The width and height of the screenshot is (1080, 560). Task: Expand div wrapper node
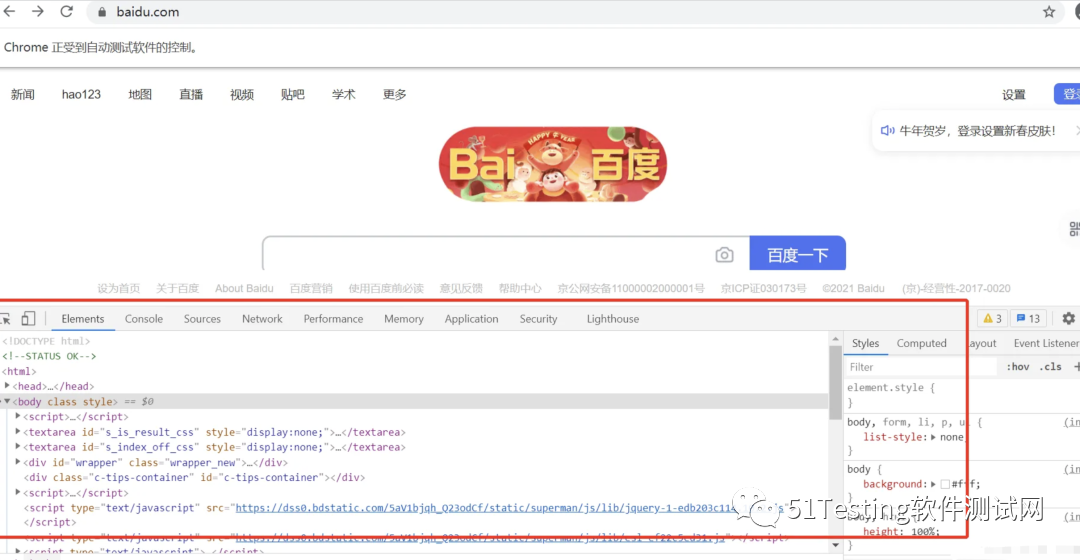(x=18, y=462)
